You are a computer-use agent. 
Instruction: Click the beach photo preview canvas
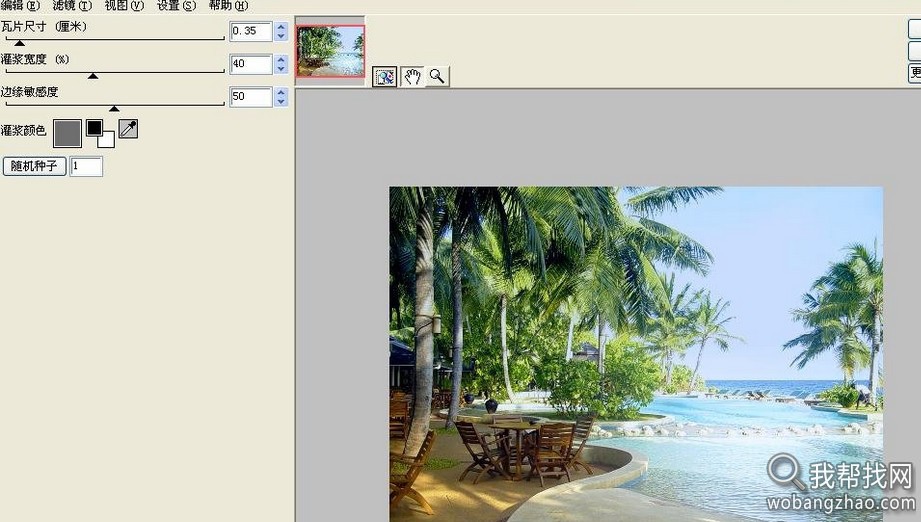636,354
